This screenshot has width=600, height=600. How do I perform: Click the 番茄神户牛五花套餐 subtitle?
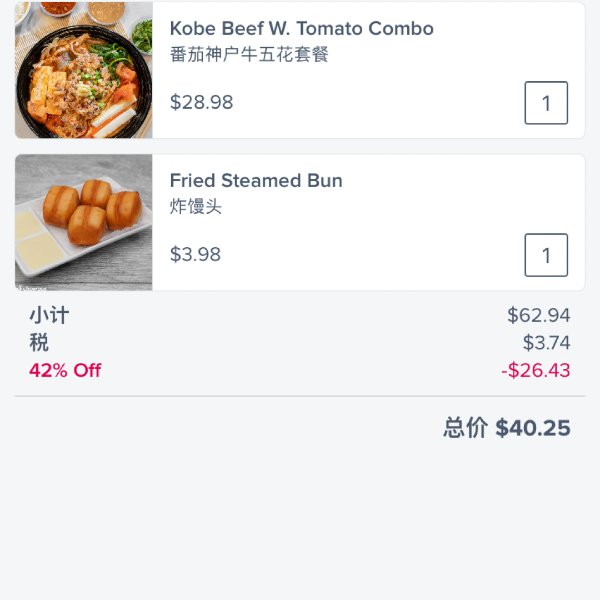[x=249, y=54]
